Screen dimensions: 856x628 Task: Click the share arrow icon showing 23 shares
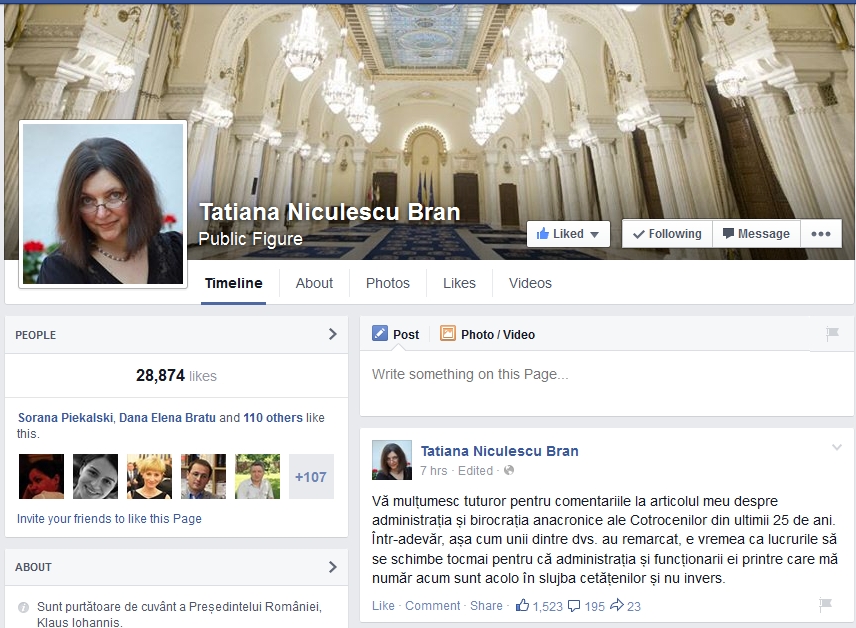[x=617, y=605]
